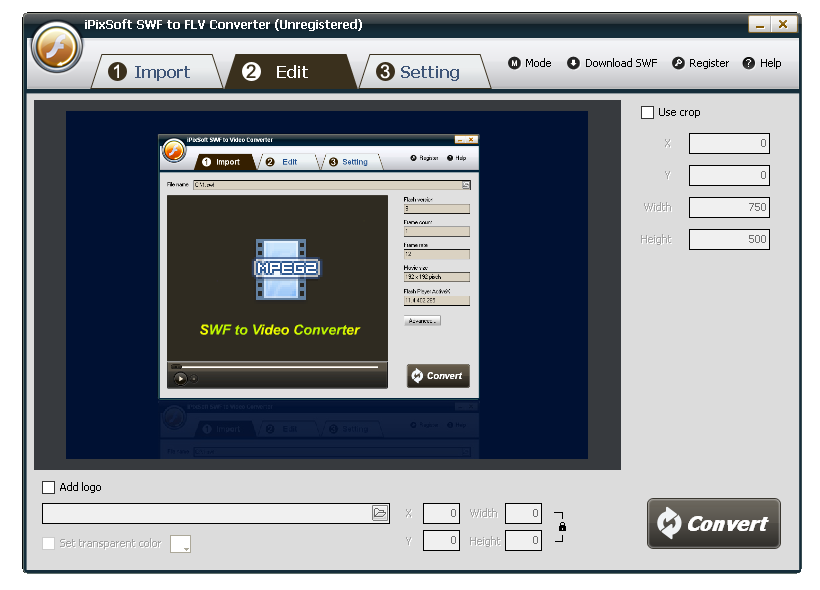Viewport: 820px width, 590px height.
Task: Click the crop Height field showing 500
Action: (729, 239)
